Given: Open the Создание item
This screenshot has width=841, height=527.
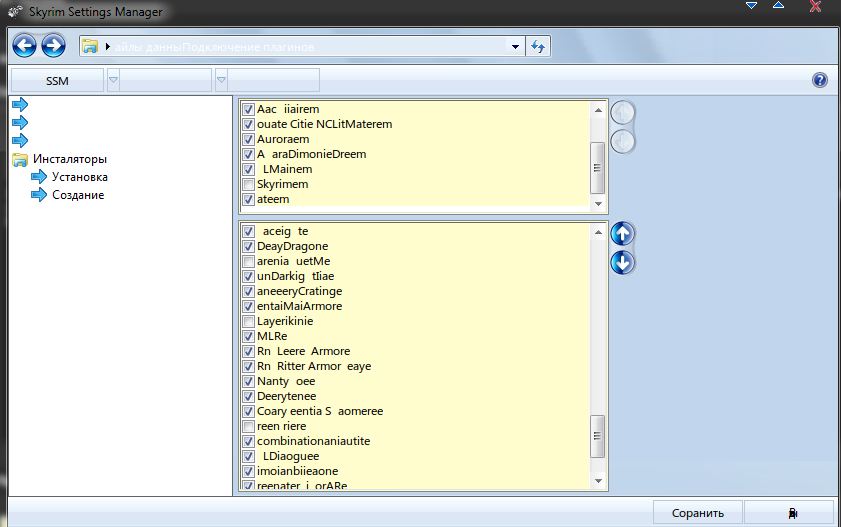Looking at the screenshot, I should pyautogui.click(x=78, y=195).
